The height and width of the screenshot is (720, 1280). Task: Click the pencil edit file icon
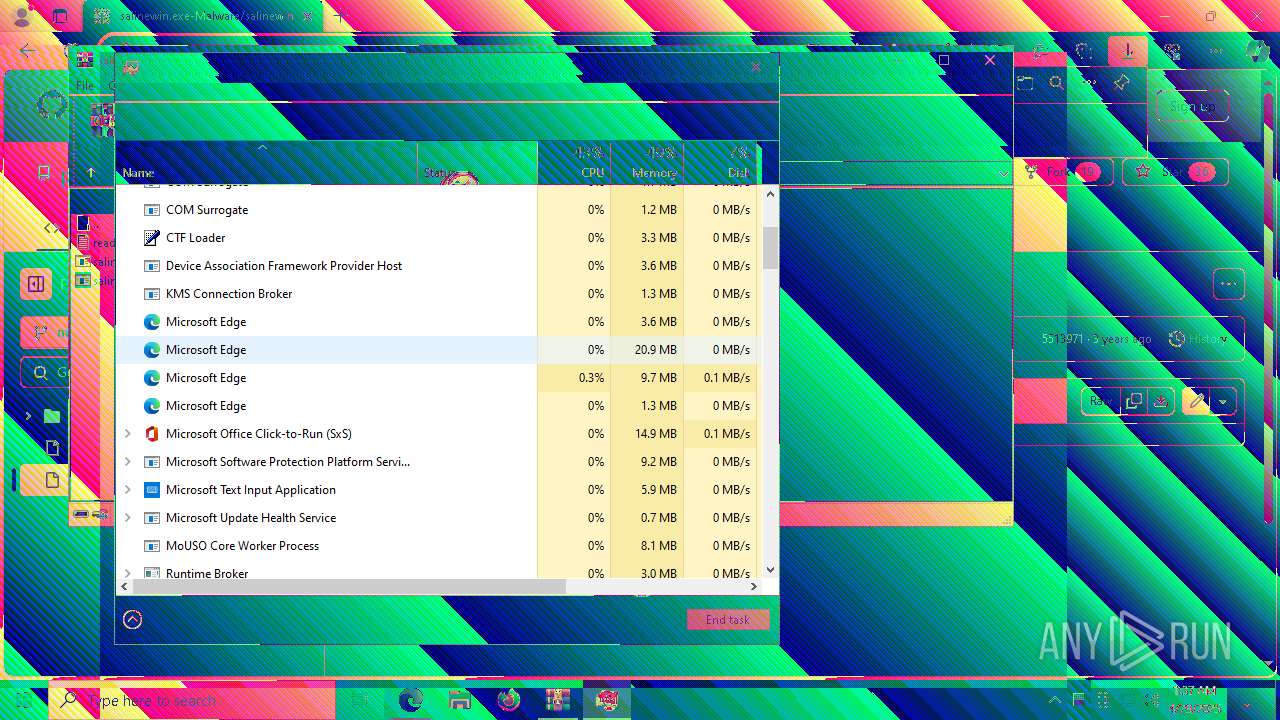(1196, 402)
